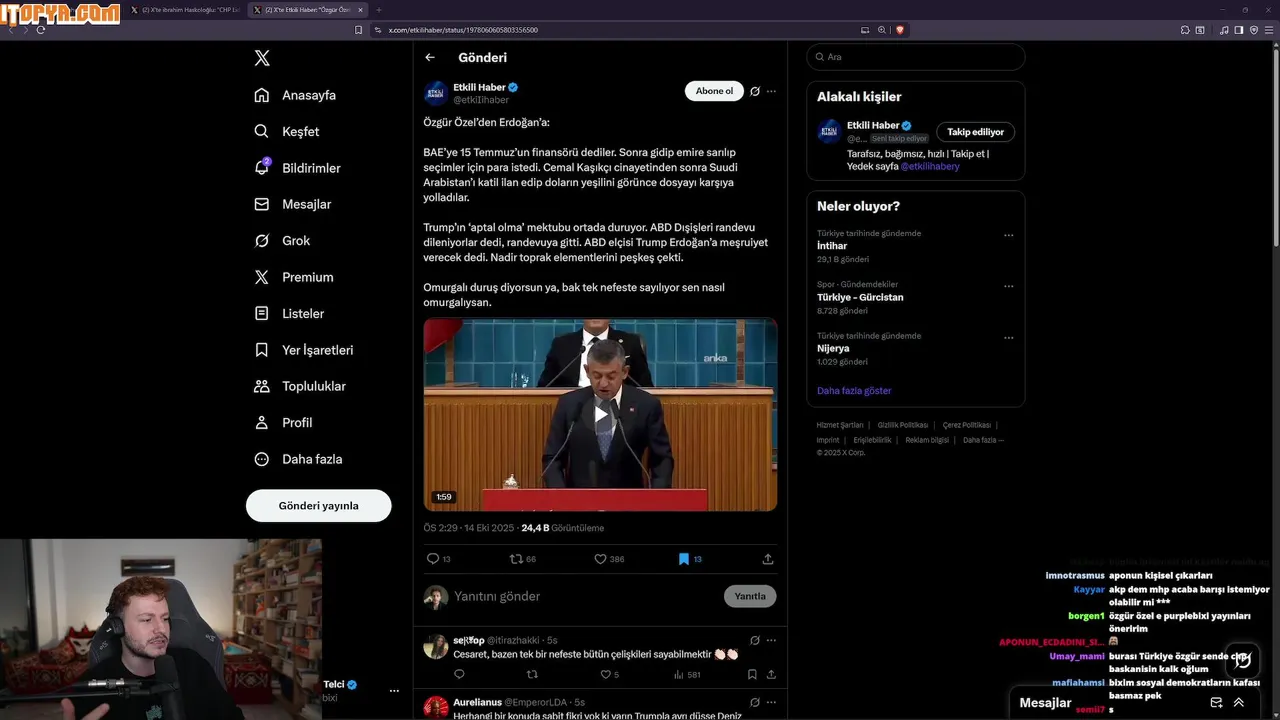Click the Ara search field

[916, 57]
